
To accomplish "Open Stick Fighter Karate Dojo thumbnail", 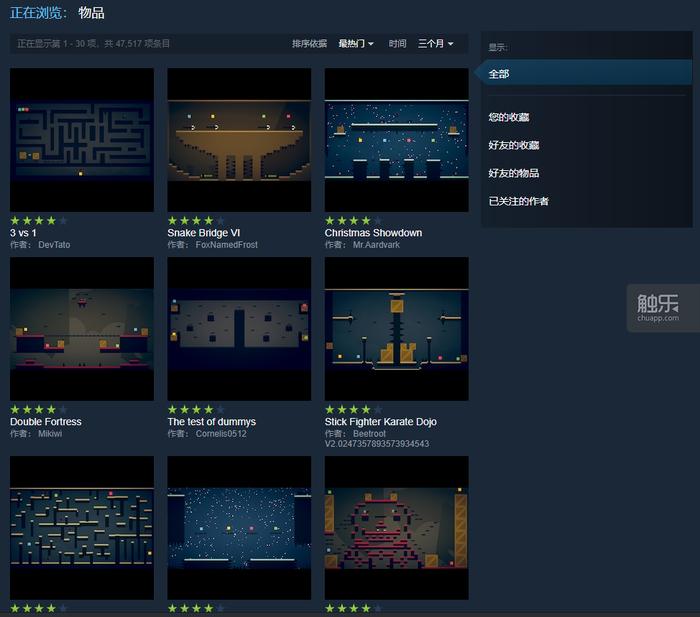I will tap(396, 328).
